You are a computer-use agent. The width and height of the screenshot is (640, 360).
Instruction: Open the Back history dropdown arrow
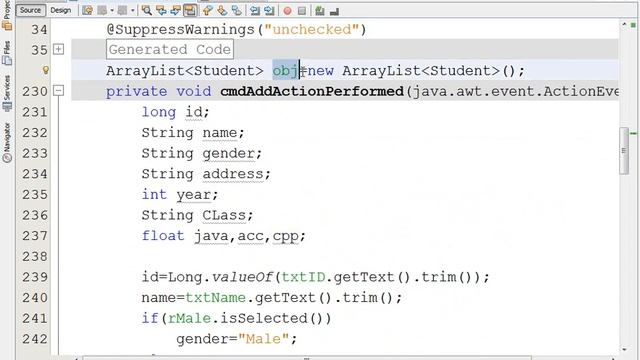112,11
